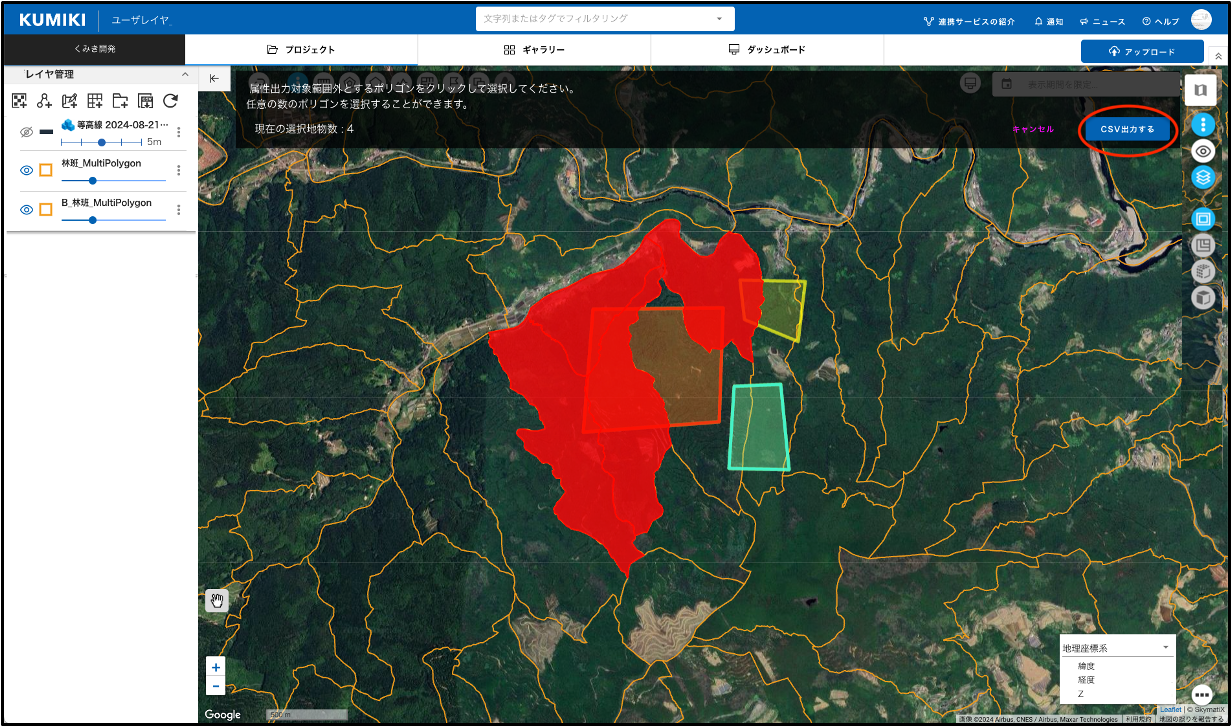Collapse the レイヤ管理 panel
This screenshot has width=1232, height=726.
[x=185, y=75]
